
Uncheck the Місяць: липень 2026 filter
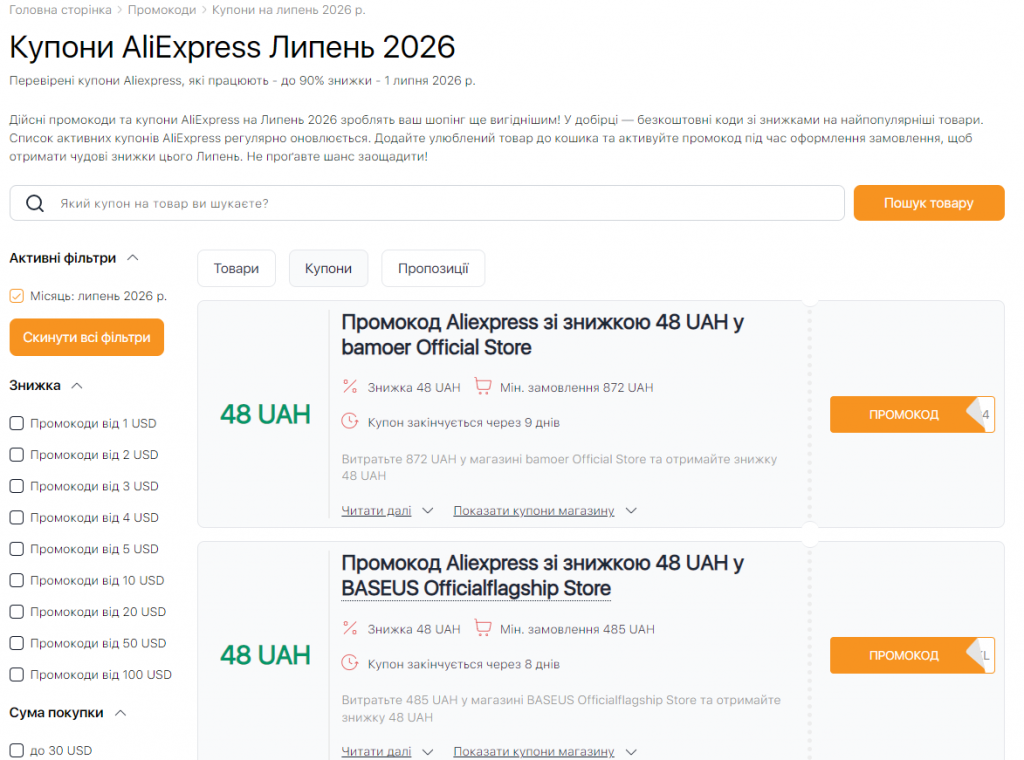tap(16, 296)
